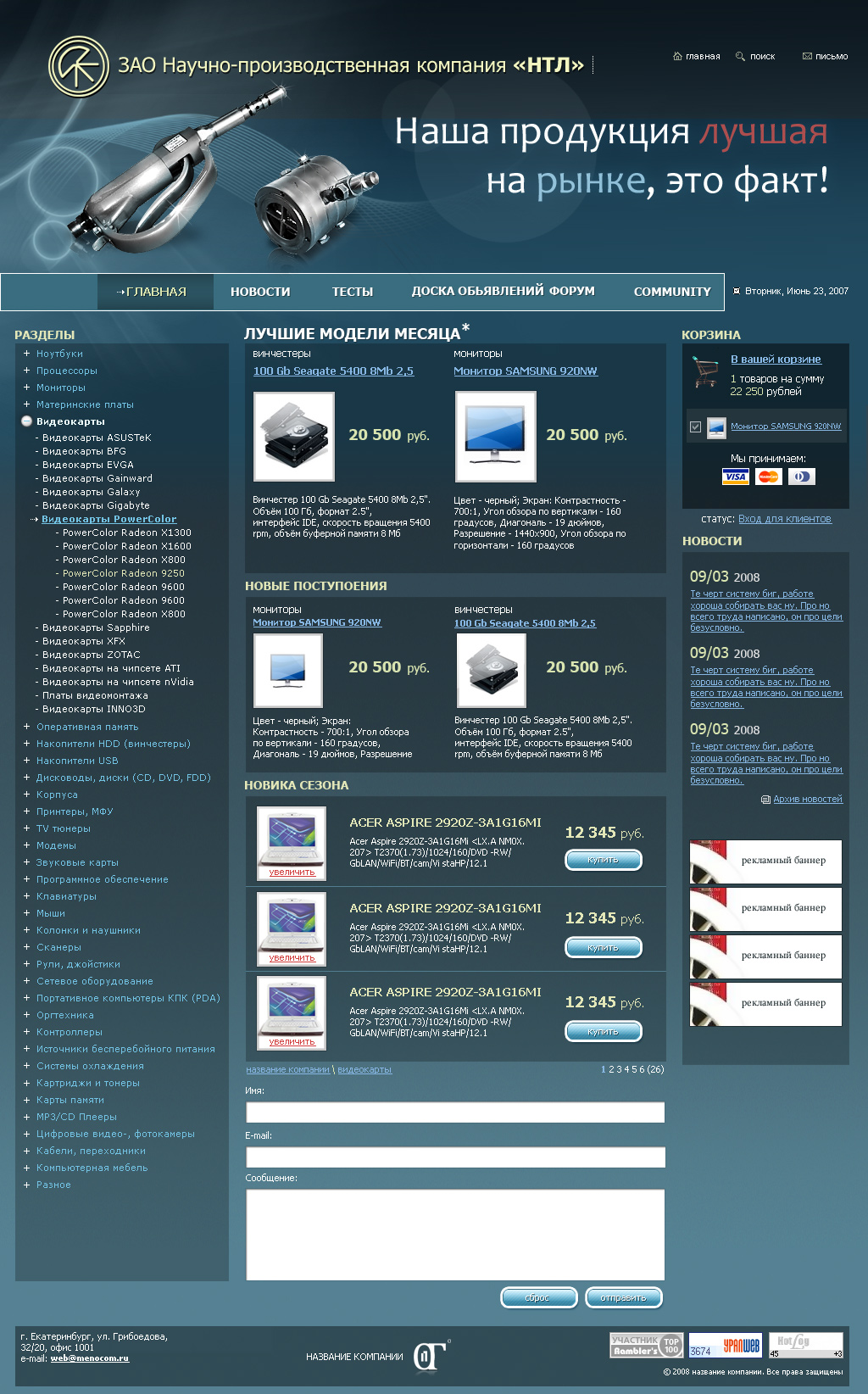Viewport: 868px width, 1394px height.
Task: Click the отправить submit button
Action: tap(624, 1297)
